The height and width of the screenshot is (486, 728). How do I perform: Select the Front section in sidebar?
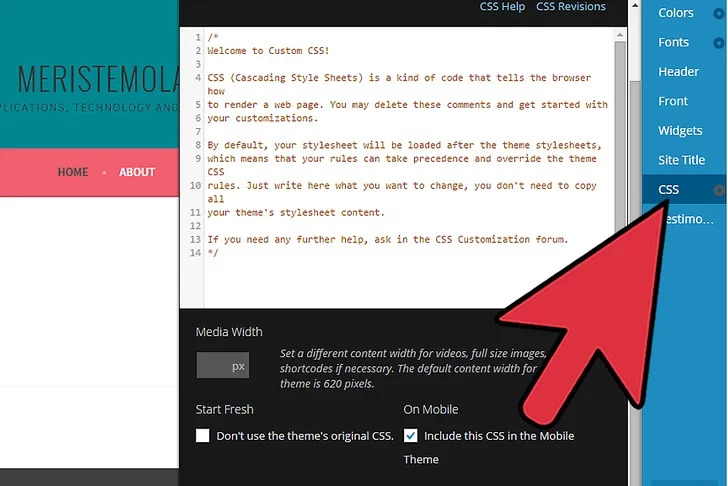(x=673, y=101)
